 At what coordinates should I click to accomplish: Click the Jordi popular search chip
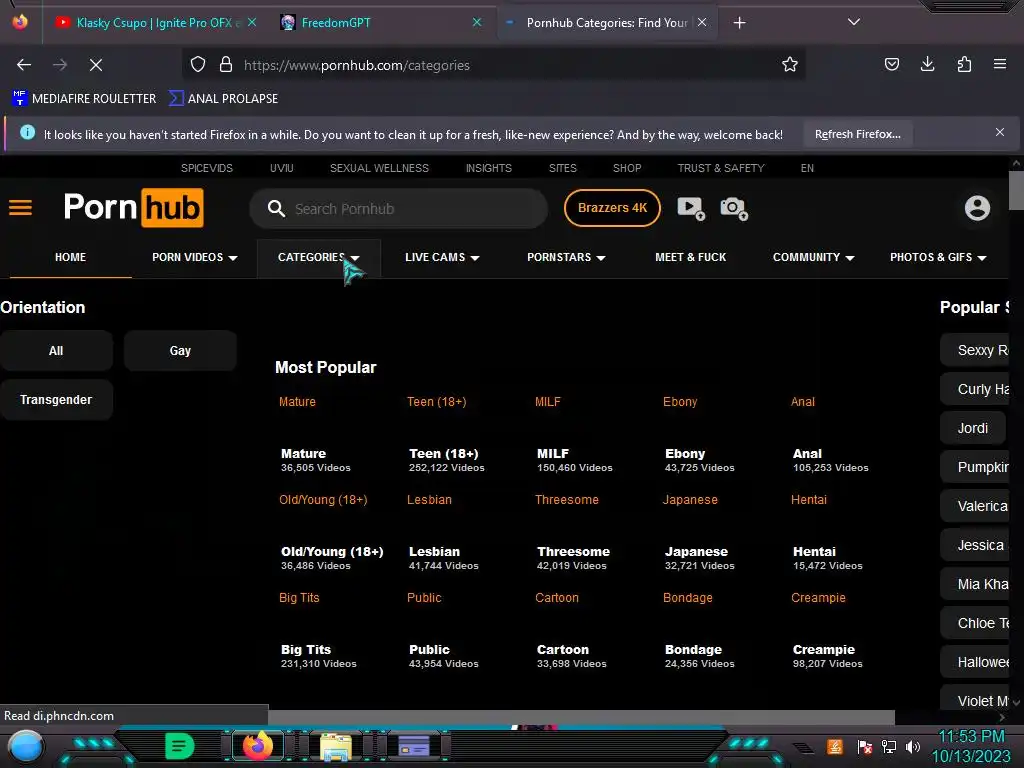click(973, 428)
